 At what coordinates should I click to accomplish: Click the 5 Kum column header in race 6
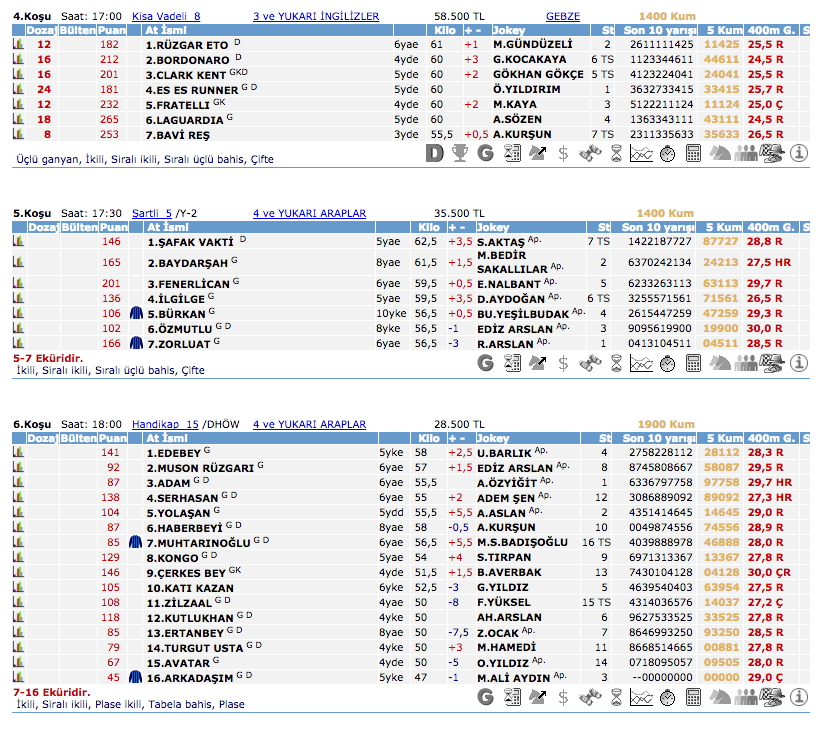722,438
